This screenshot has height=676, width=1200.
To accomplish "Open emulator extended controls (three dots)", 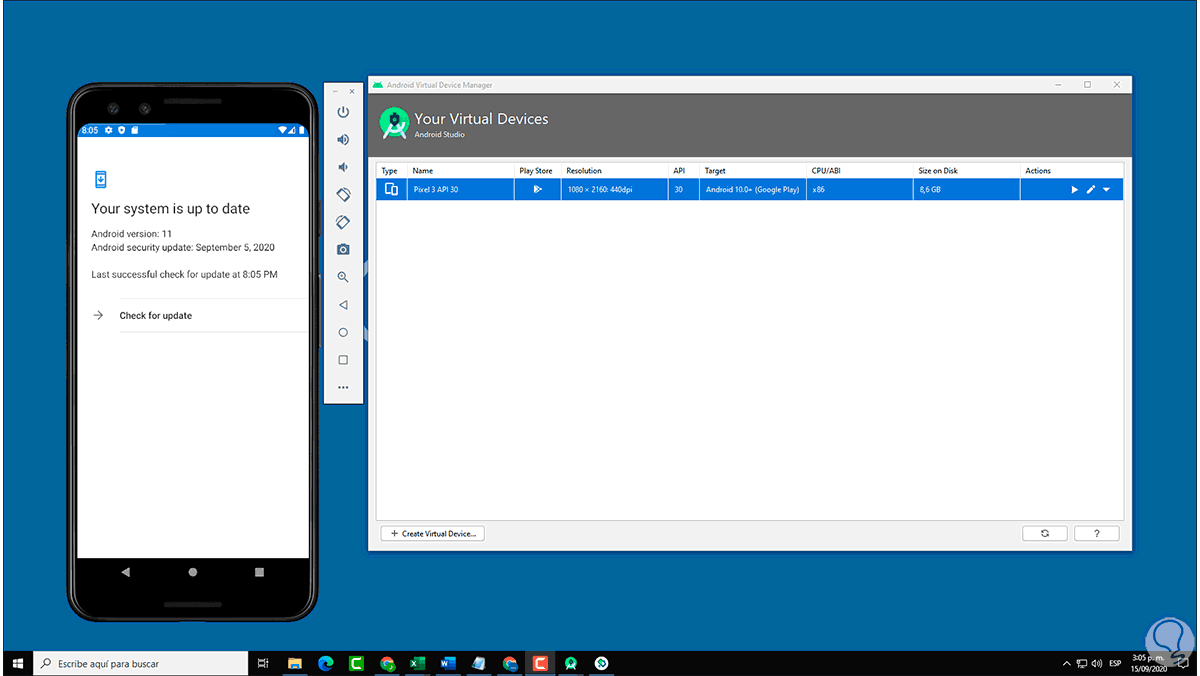I will pyautogui.click(x=343, y=387).
